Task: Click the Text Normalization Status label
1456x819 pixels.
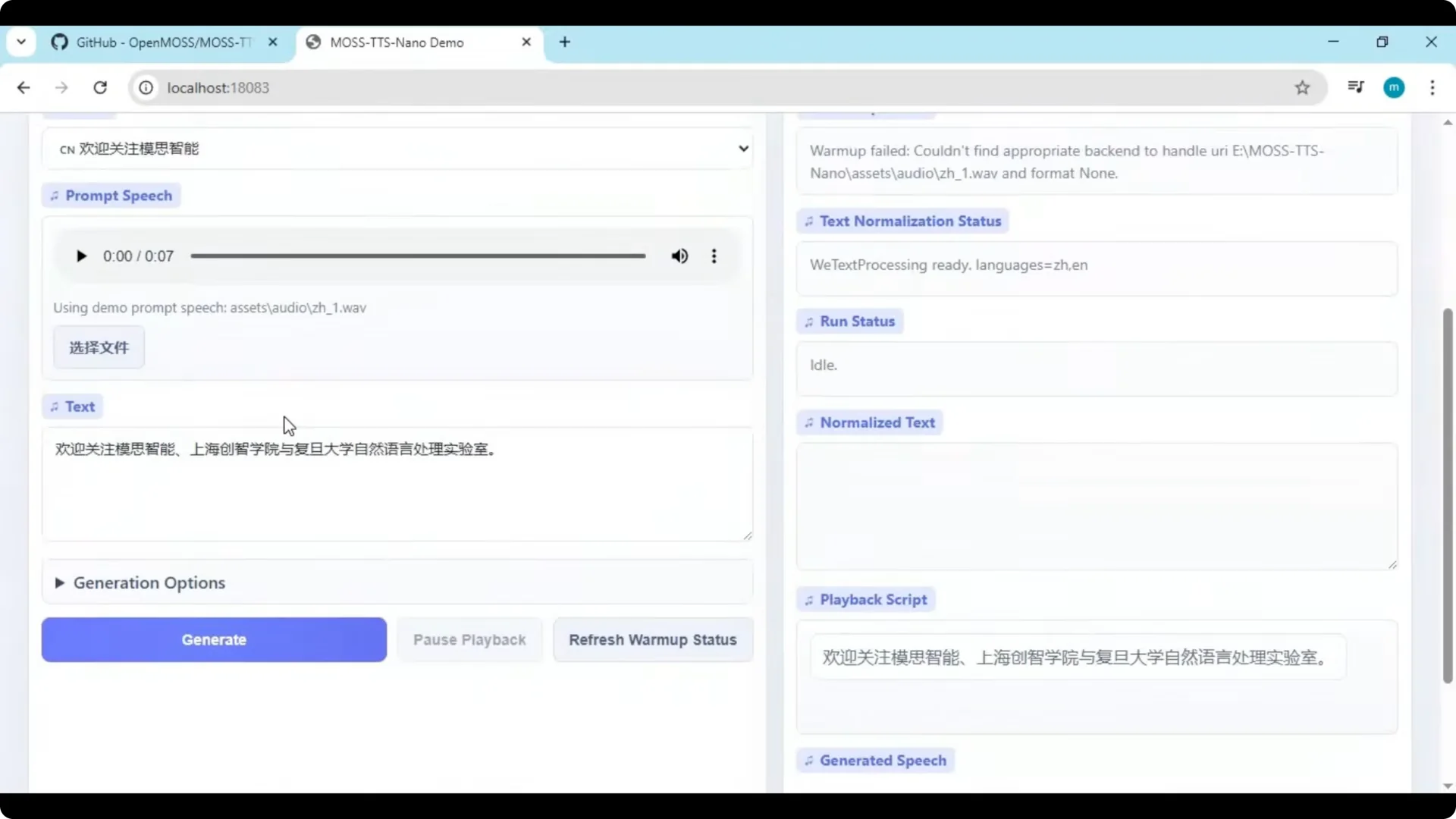Action: tap(902, 221)
